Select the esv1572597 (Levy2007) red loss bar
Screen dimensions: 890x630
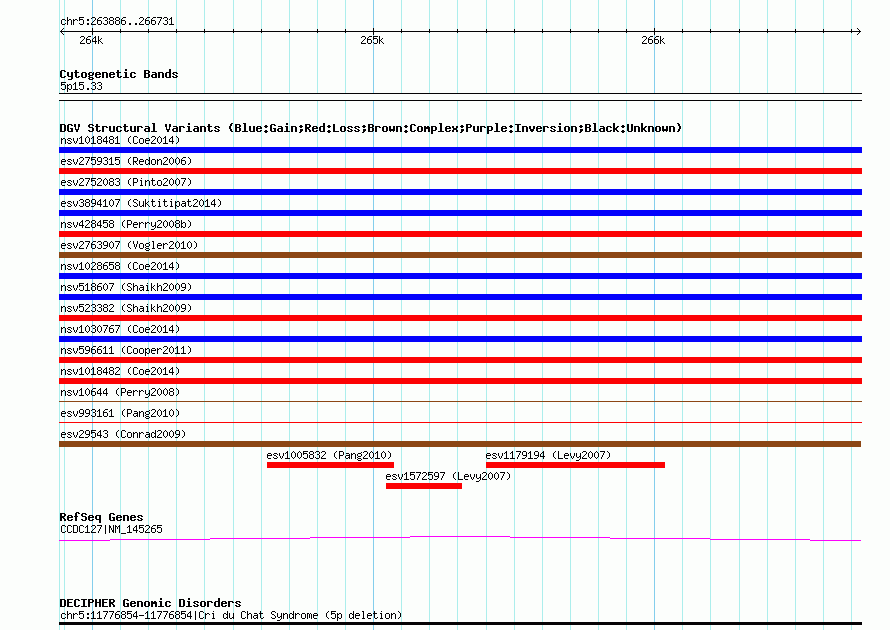423,486
